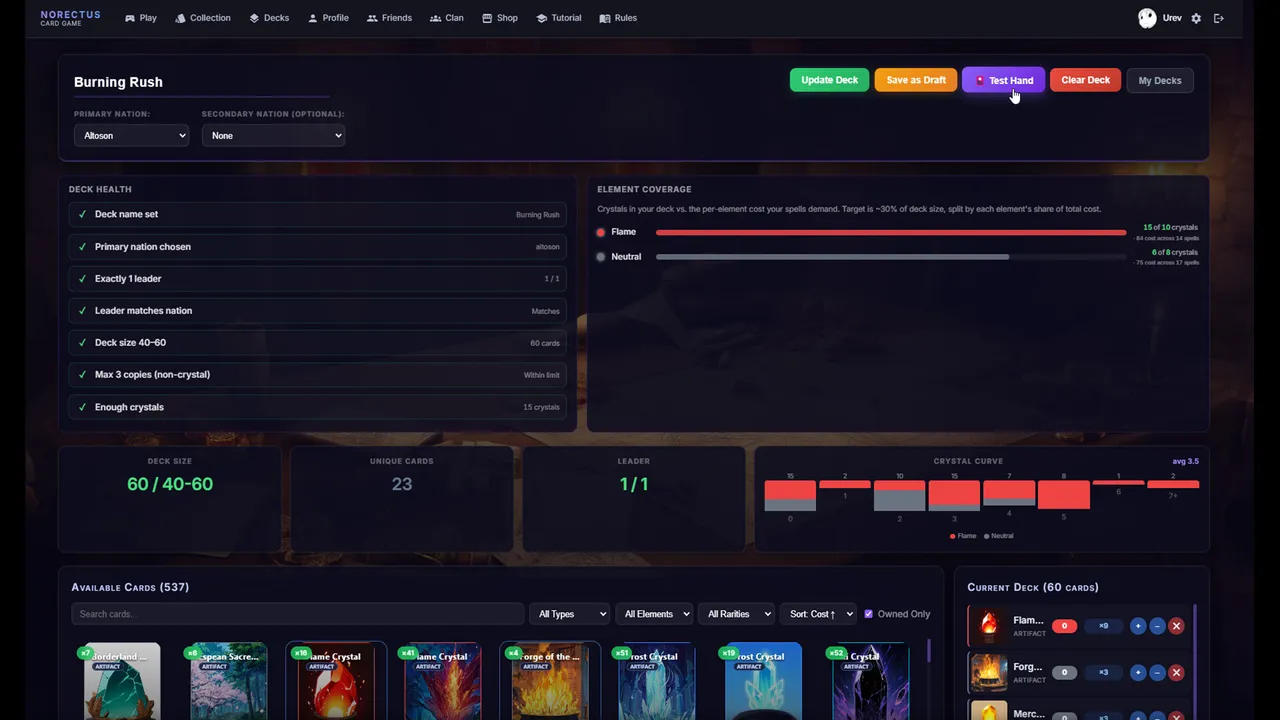Open the Primary Nation dropdown
This screenshot has height=720, width=1280.
(131, 136)
